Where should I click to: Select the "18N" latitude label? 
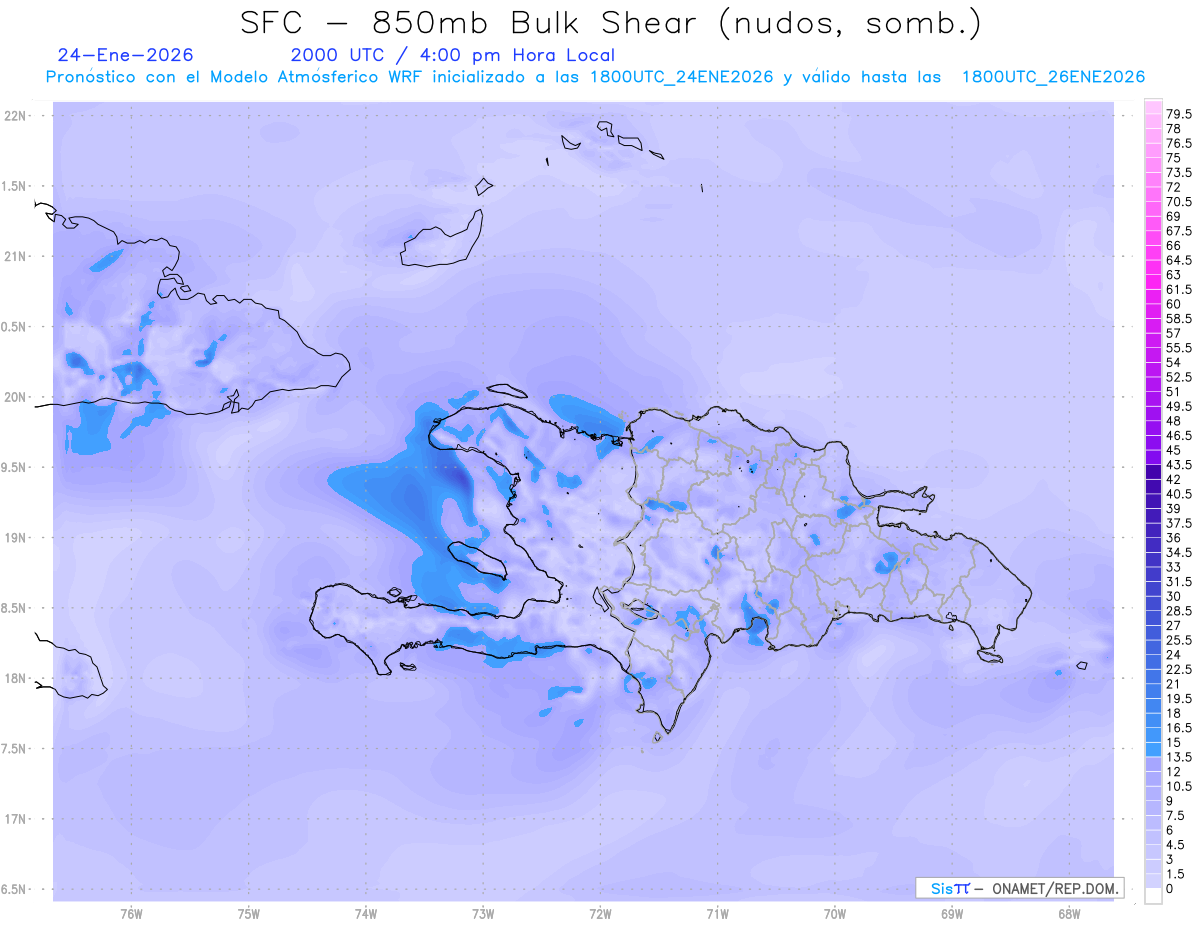pyautogui.click(x=17, y=678)
